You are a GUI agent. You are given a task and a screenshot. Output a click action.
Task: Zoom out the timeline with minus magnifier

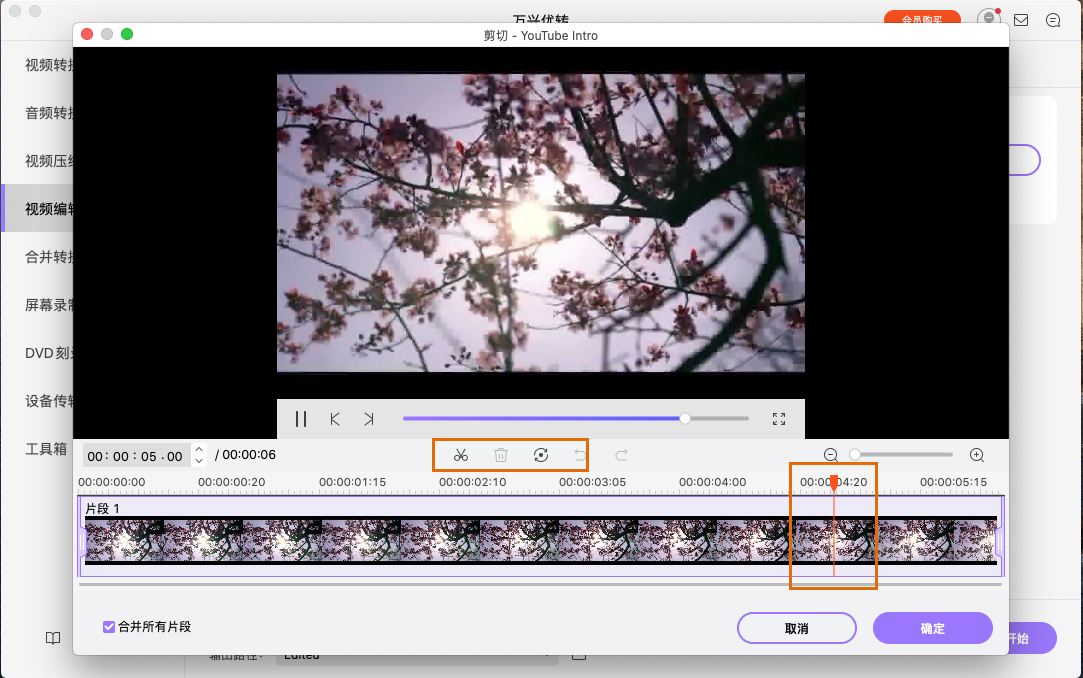(x=830, y=455)
